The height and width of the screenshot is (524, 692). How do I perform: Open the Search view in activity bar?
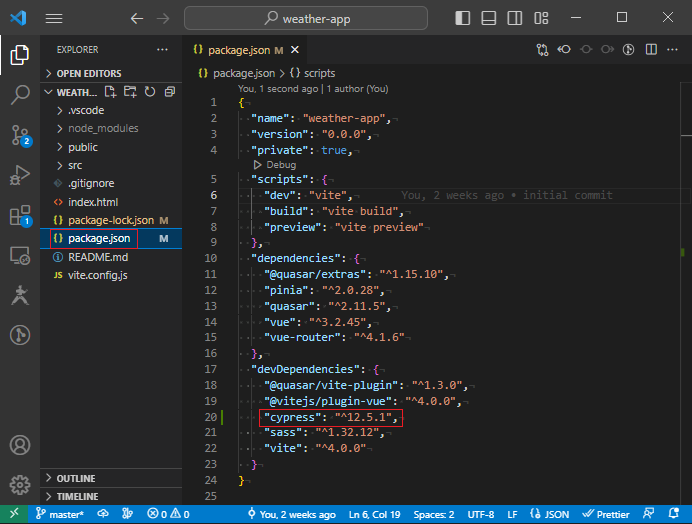click(20, 94)
